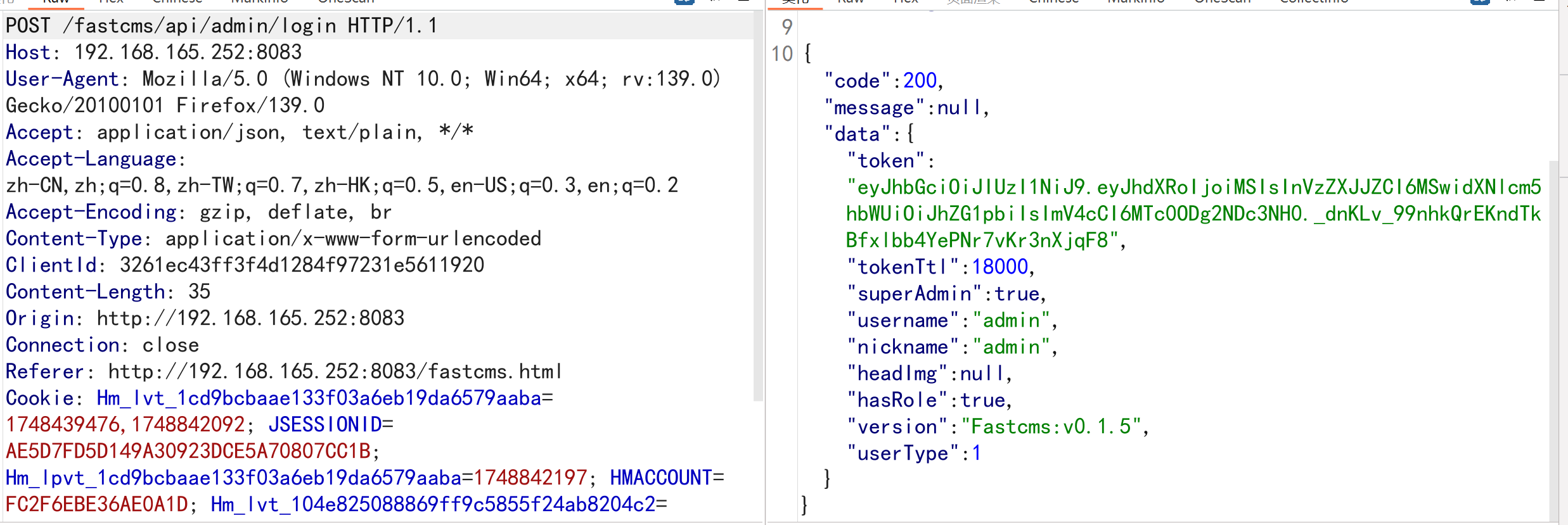
Task: Click the tokenTtl value 18000
Action: click(1000, 267)
